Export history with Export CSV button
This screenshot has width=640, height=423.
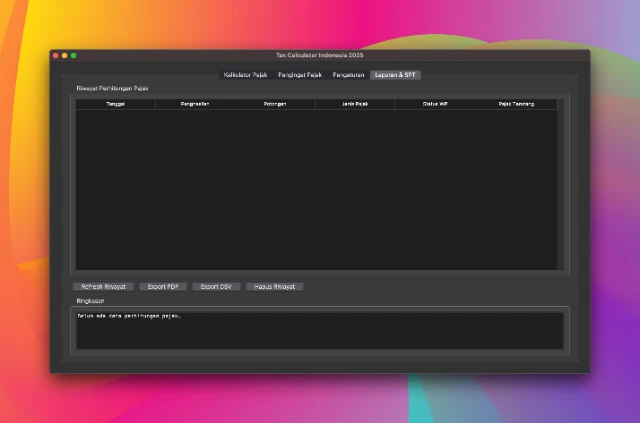(216, 286)
